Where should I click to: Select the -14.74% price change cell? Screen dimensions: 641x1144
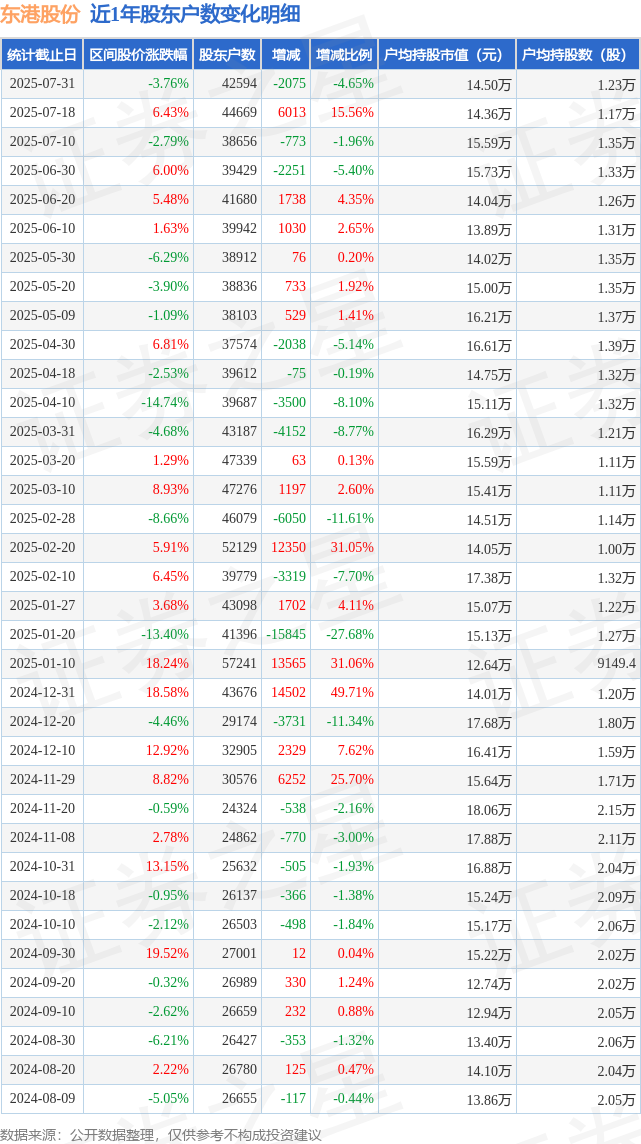click(165, 403)
